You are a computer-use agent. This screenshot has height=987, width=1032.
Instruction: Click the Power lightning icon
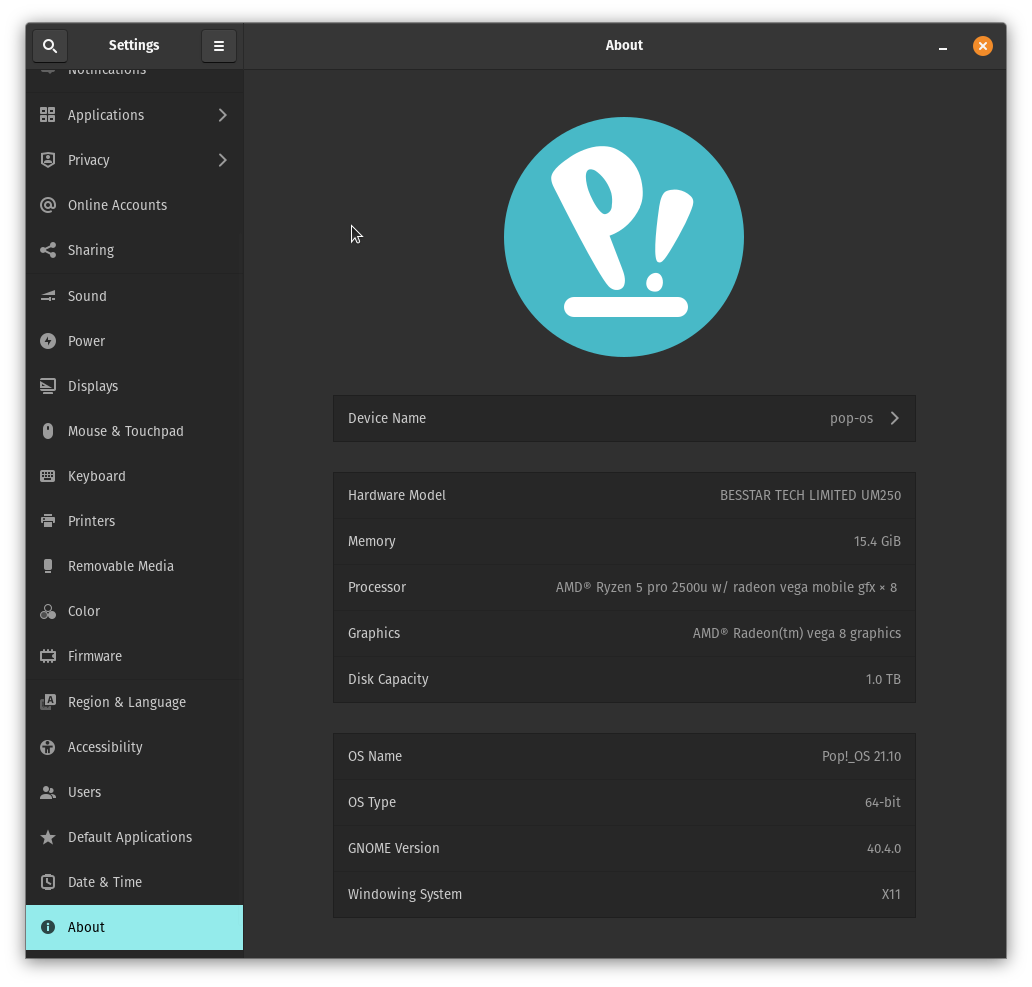tap(47, 341)
